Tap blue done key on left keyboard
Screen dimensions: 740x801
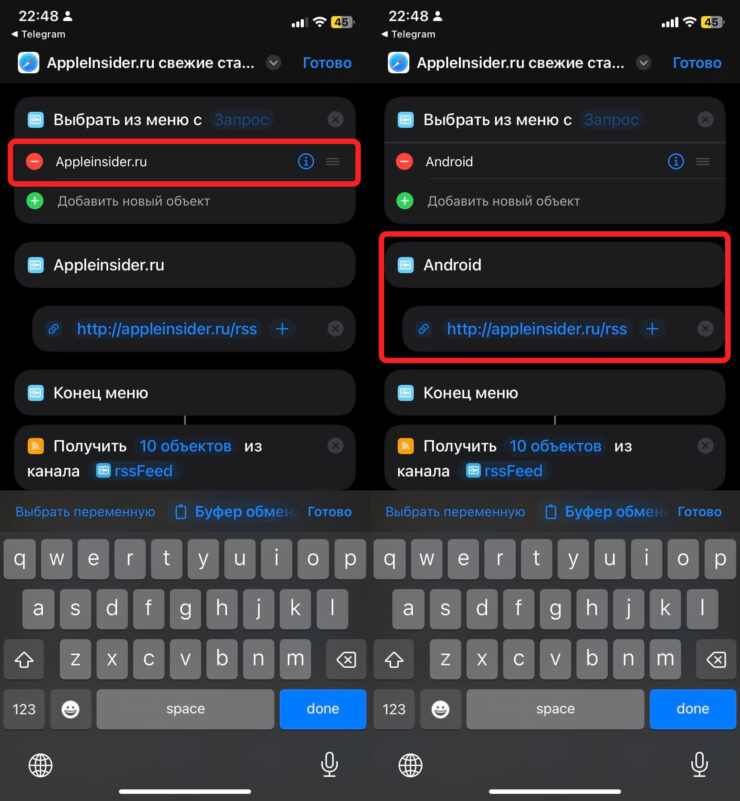click(x=323, y=709)
